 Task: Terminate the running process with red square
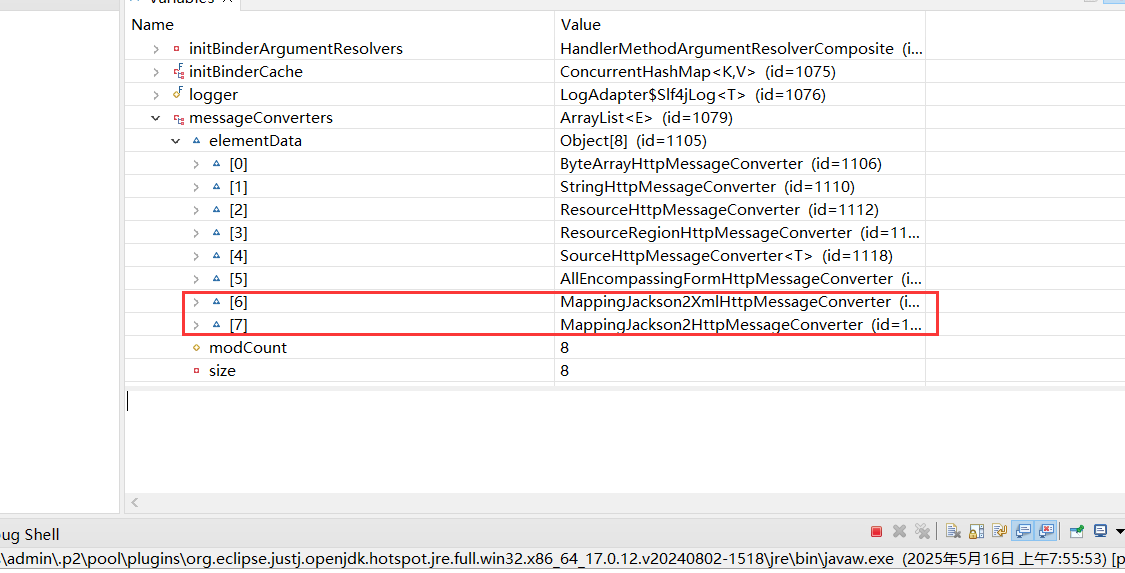tap(876, 531)
